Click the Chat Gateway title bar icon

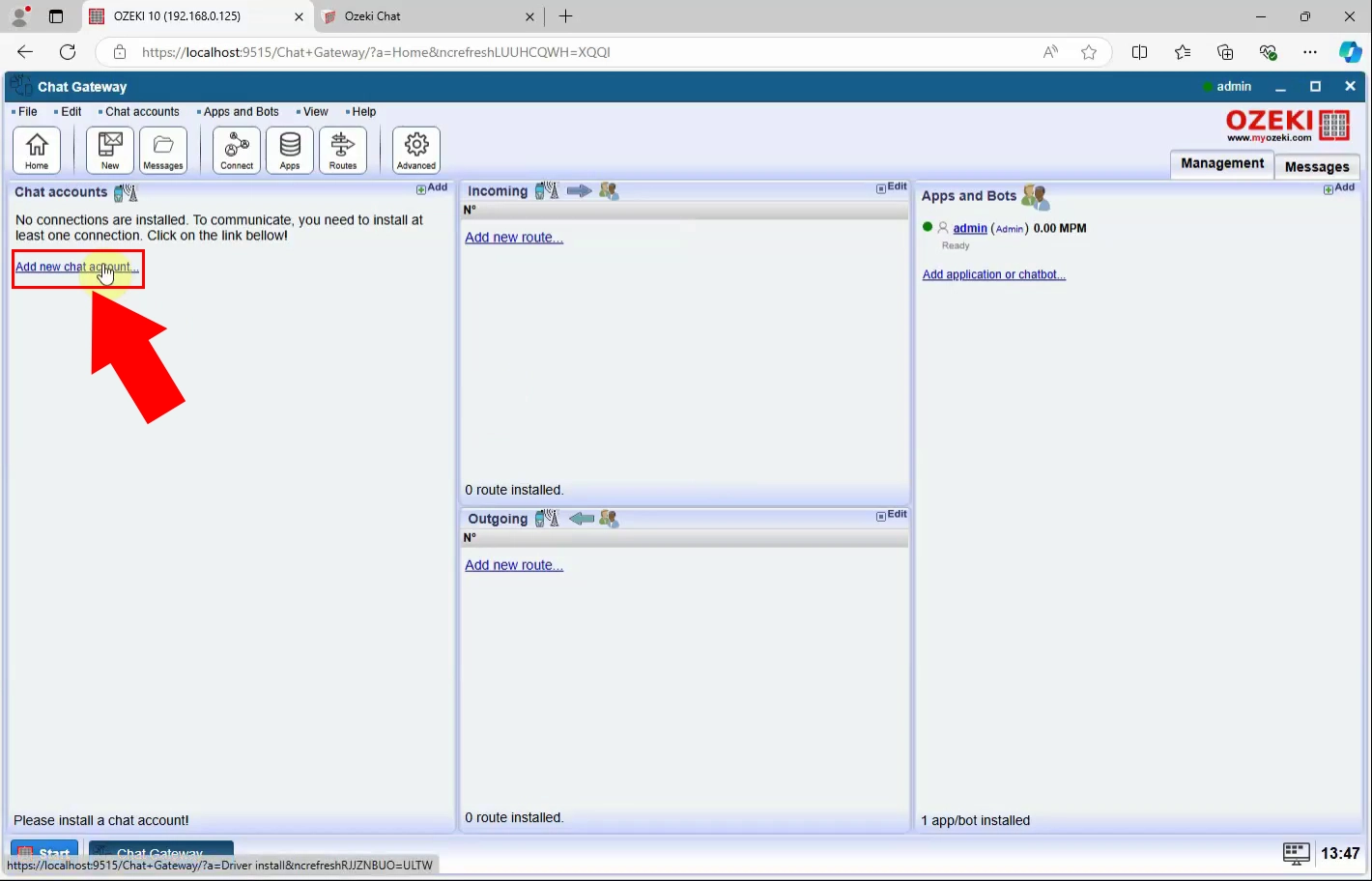[x=21, y=86]
